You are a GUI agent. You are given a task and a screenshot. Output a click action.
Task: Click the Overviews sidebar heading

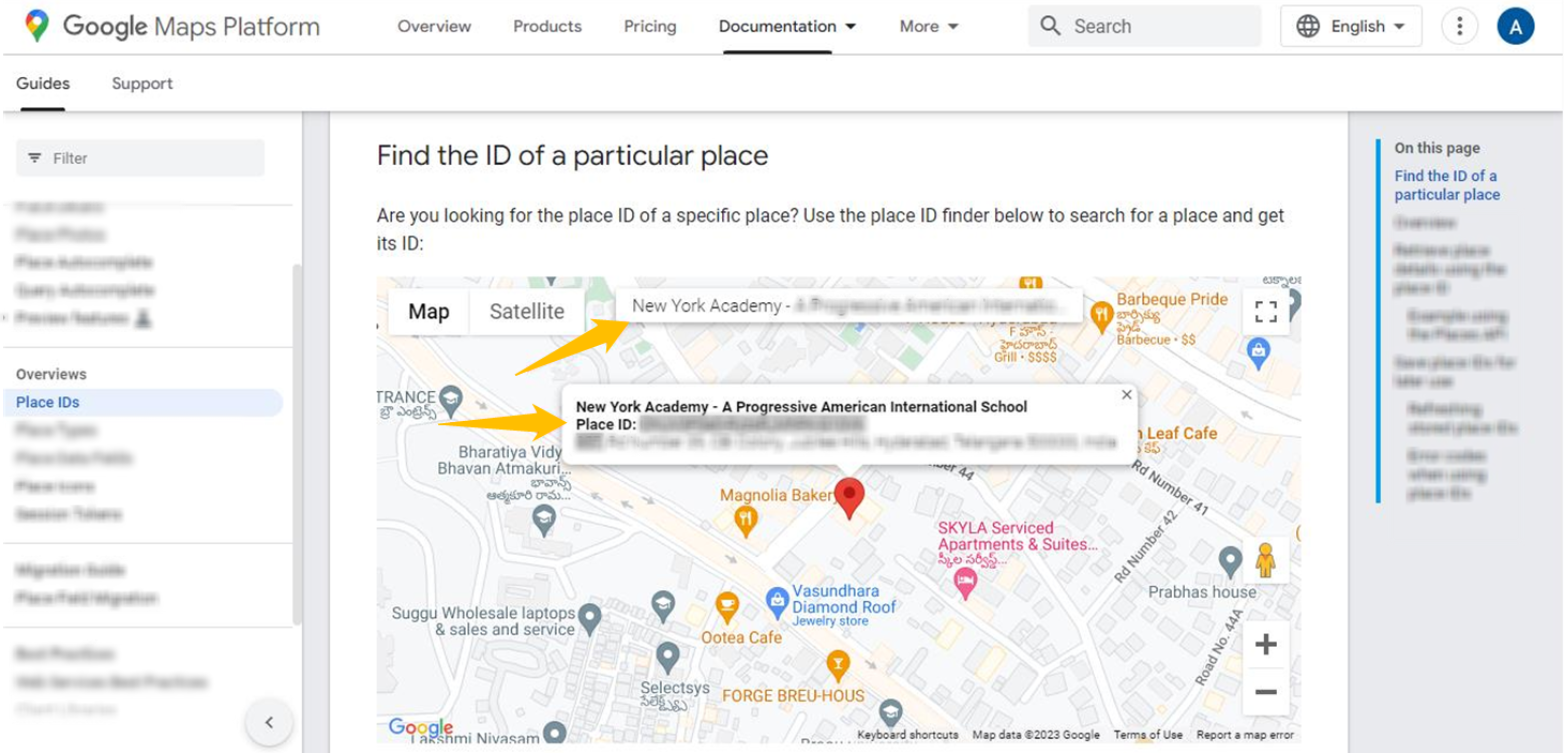[x=51, y=374]
